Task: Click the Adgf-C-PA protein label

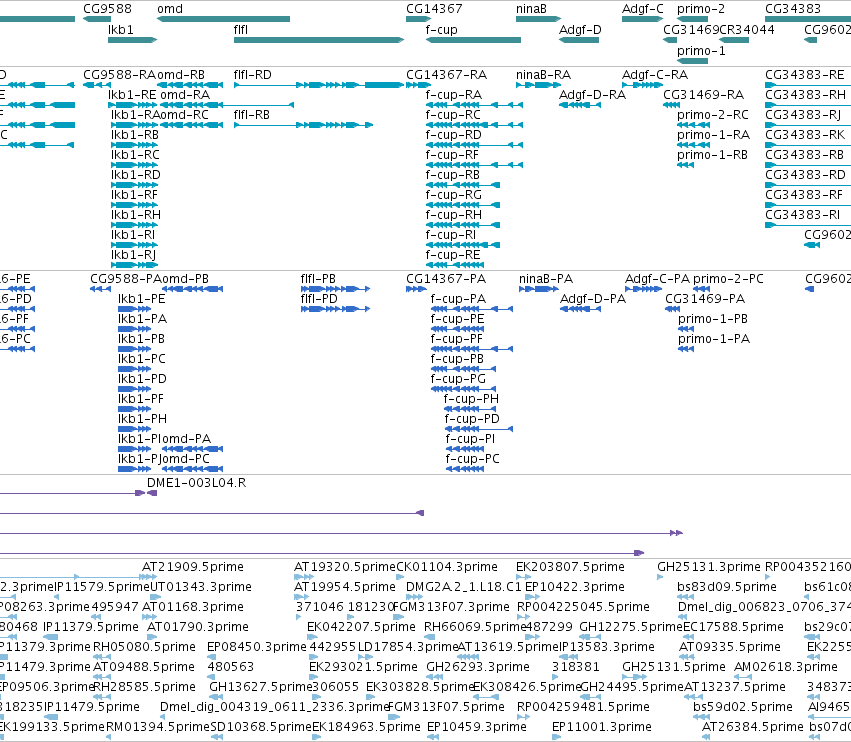Action: point(657,278)
